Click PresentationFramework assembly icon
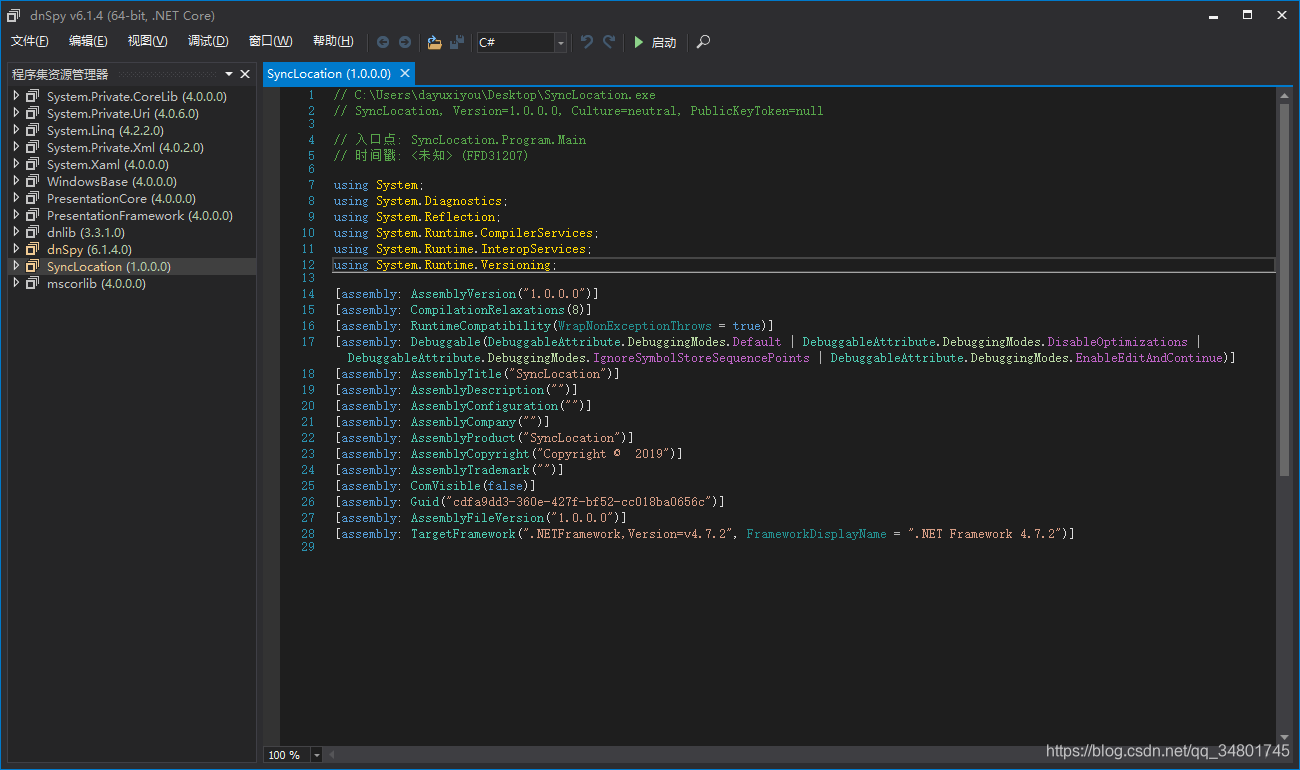 (33, 215)
